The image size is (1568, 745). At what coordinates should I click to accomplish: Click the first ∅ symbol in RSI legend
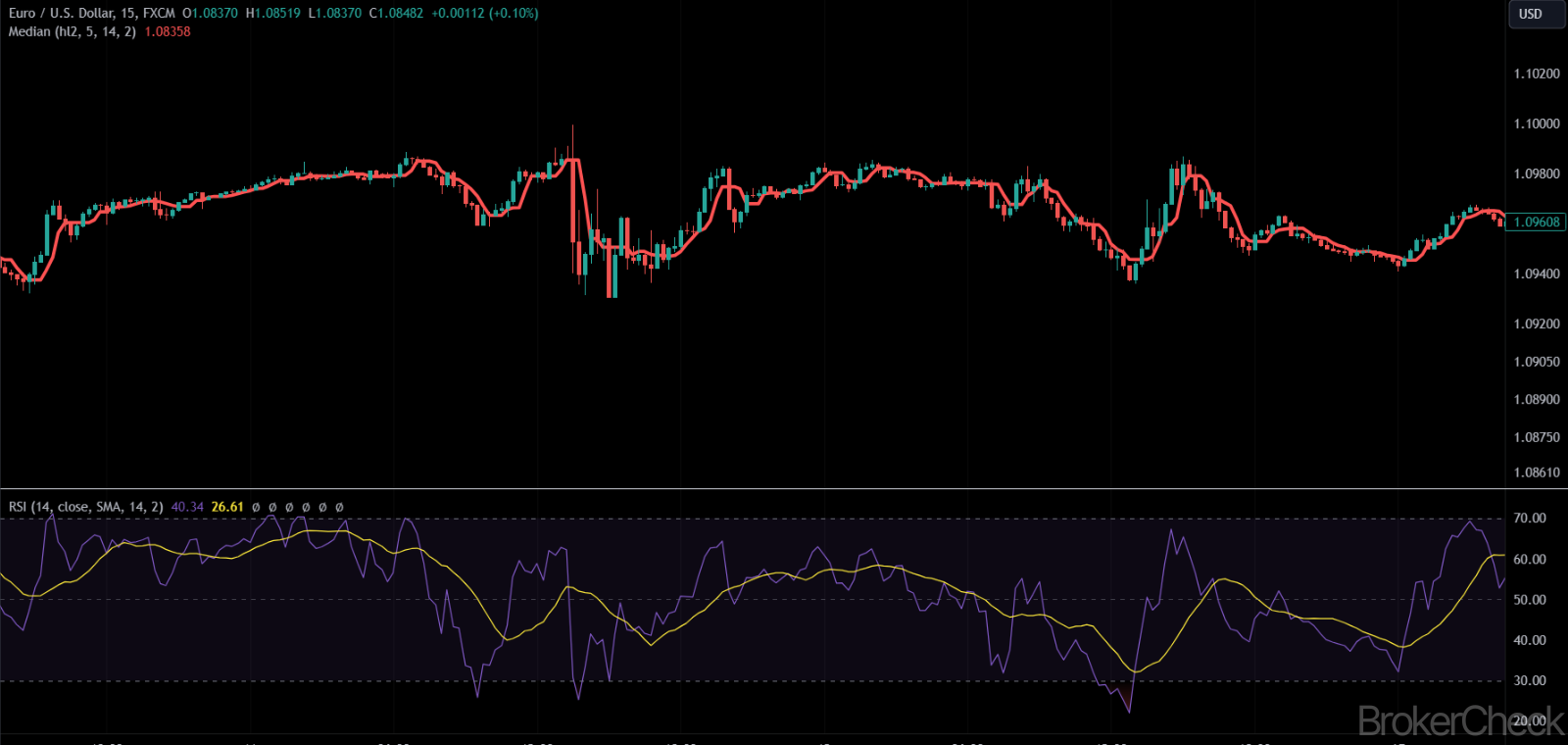click(256, 508)
